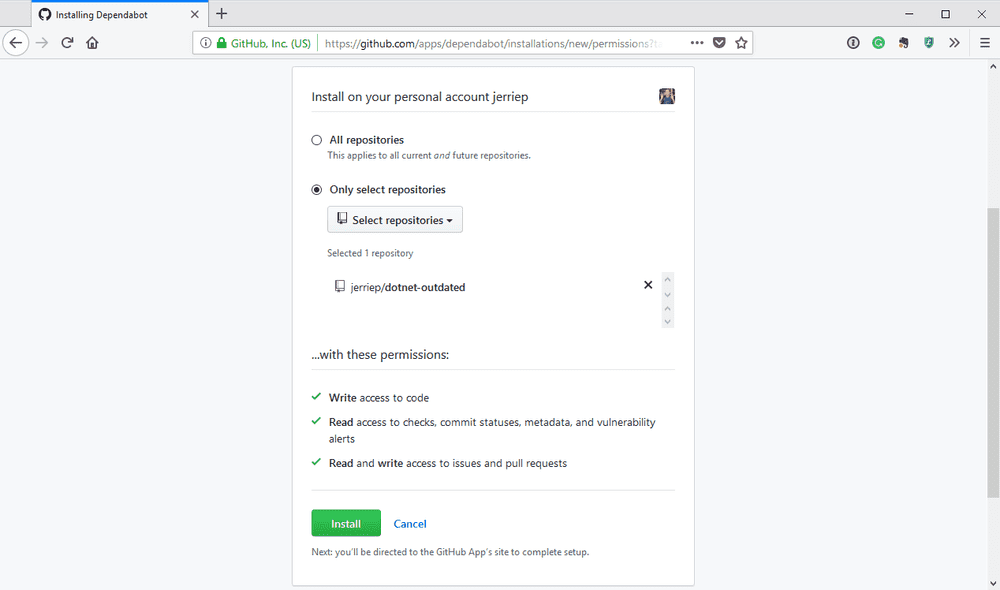Click the Save to Pocket icon
1000x590 pixels.
pos(719,43)
